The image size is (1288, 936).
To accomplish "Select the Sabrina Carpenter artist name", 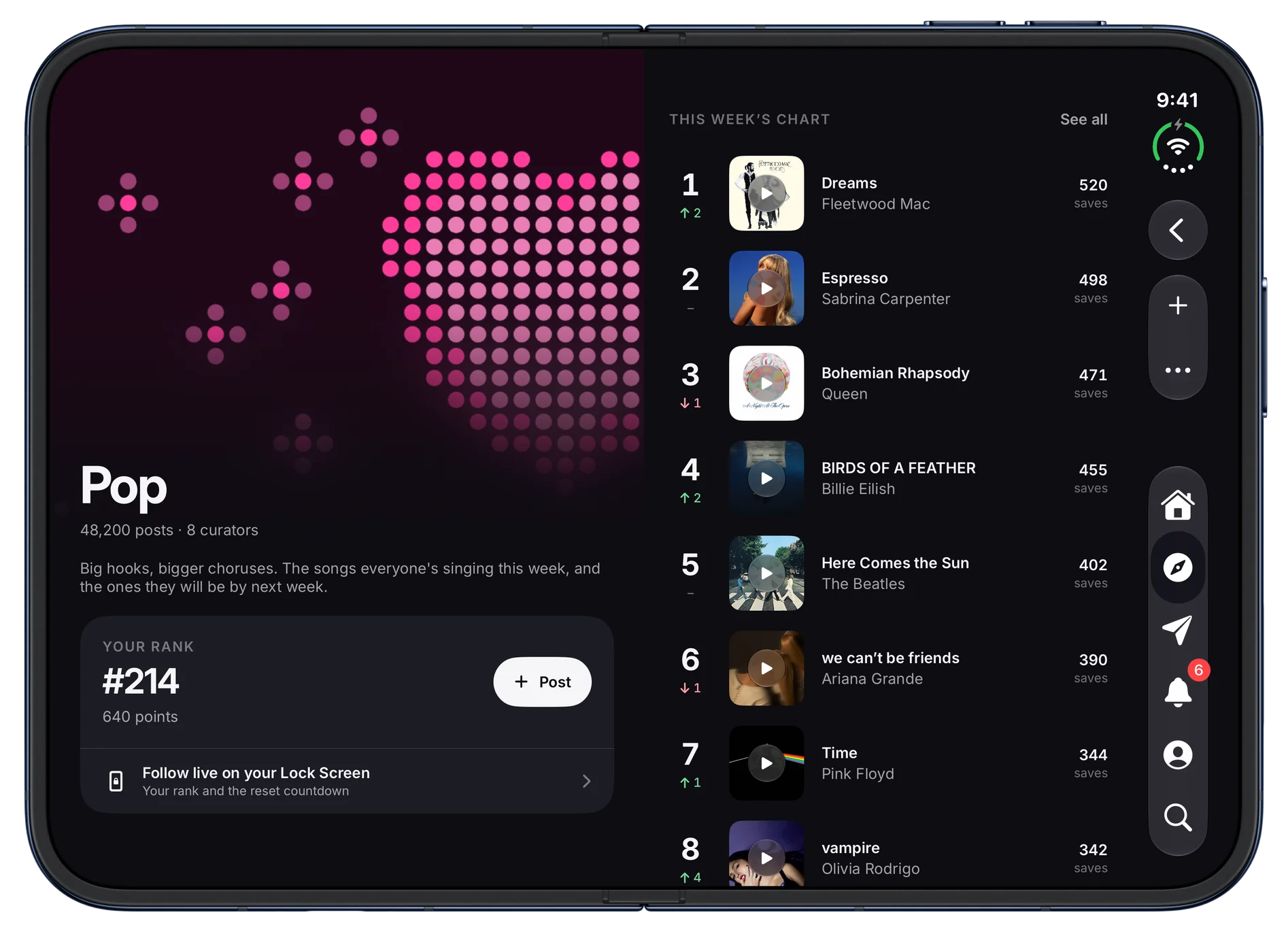I will point(885,299).
